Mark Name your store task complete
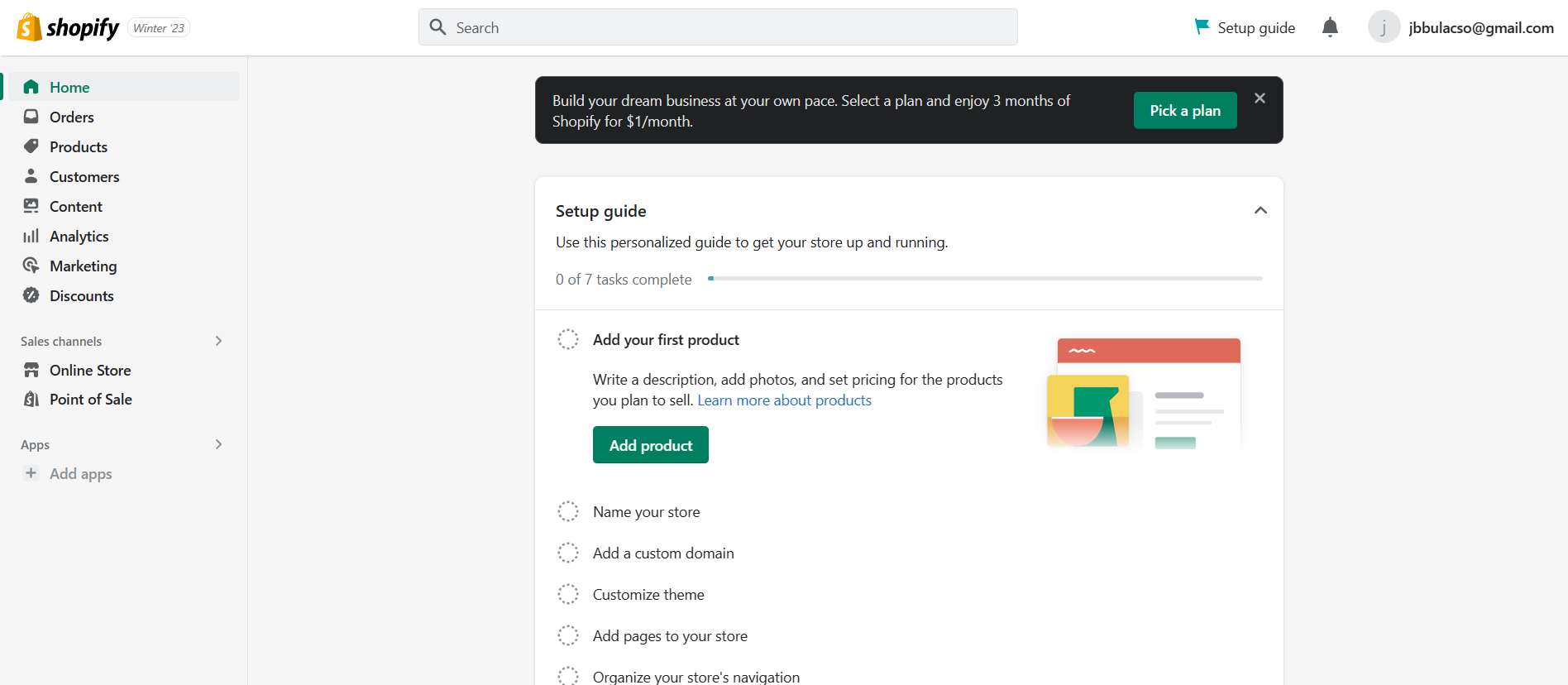Viewport: 1568px width, 685px height. coord(568,511)
